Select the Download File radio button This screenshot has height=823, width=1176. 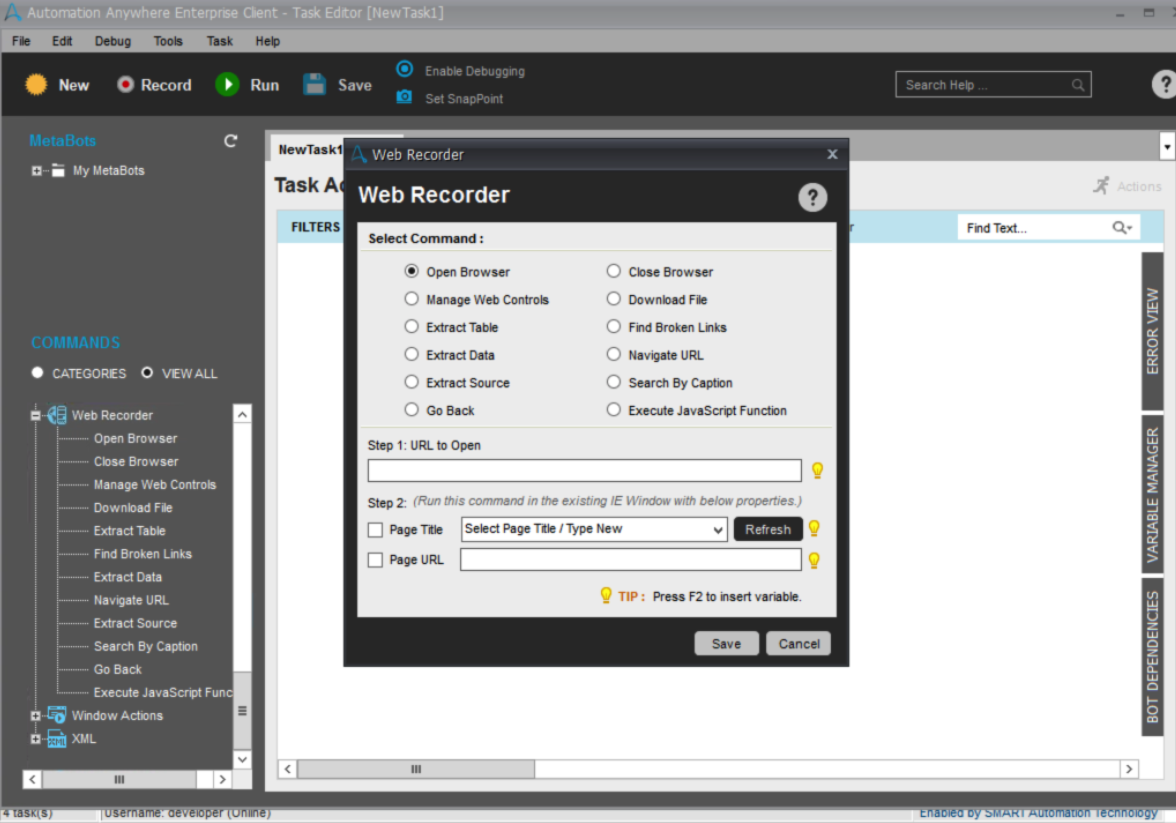[x=614, y=299]
